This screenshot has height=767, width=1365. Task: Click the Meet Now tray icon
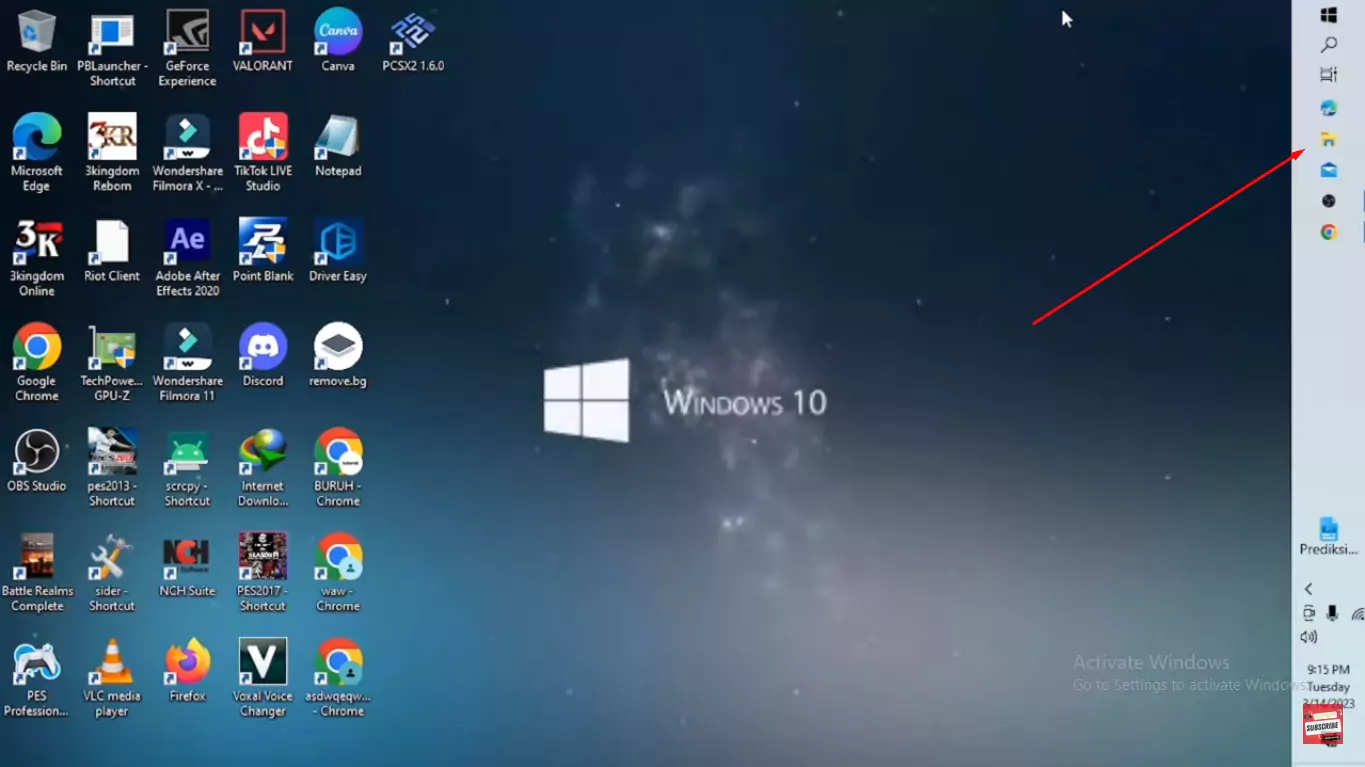[x=1308, y=614]
